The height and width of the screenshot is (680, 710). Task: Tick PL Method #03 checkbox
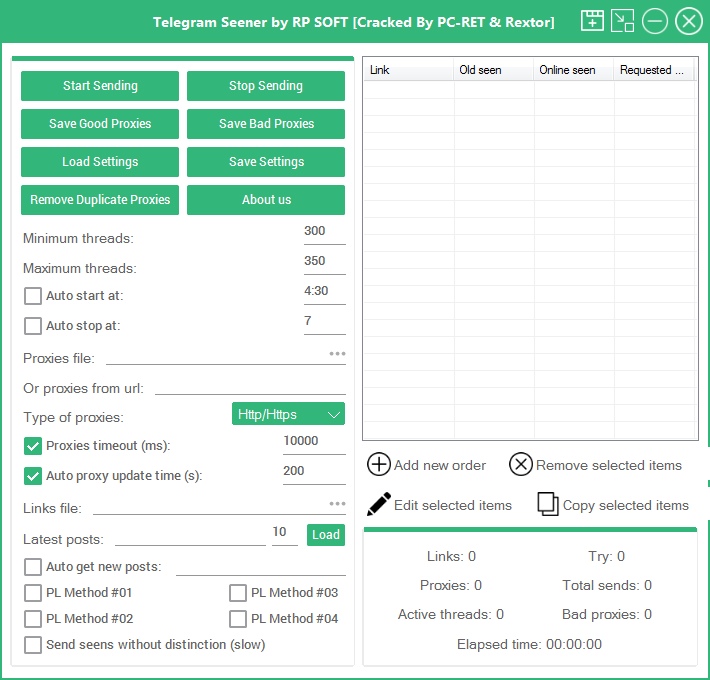point(238,593)
